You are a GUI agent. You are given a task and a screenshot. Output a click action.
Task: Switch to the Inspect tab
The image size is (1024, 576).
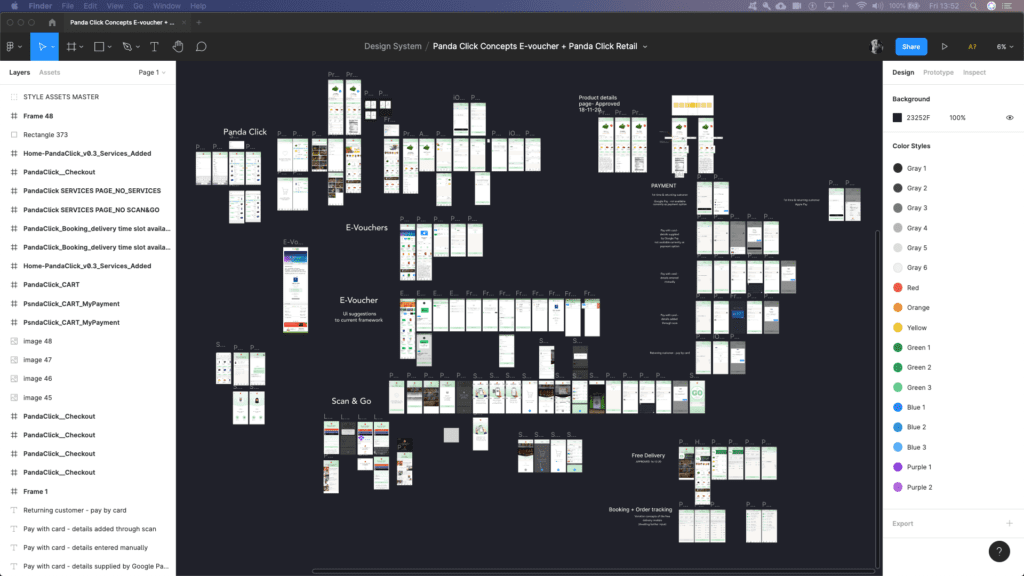click(x=974, y=72)
